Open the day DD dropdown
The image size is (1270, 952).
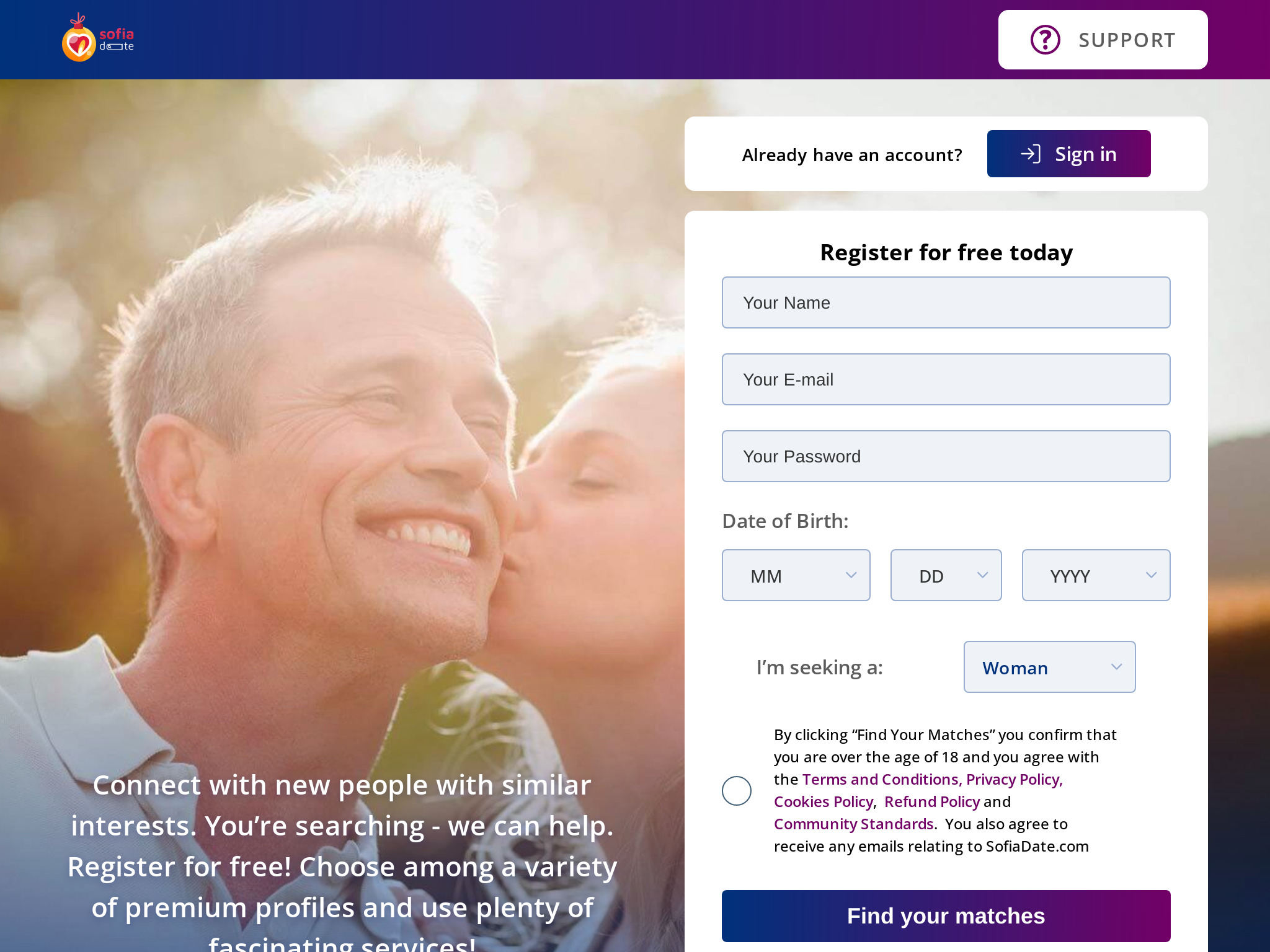(946, 575)
